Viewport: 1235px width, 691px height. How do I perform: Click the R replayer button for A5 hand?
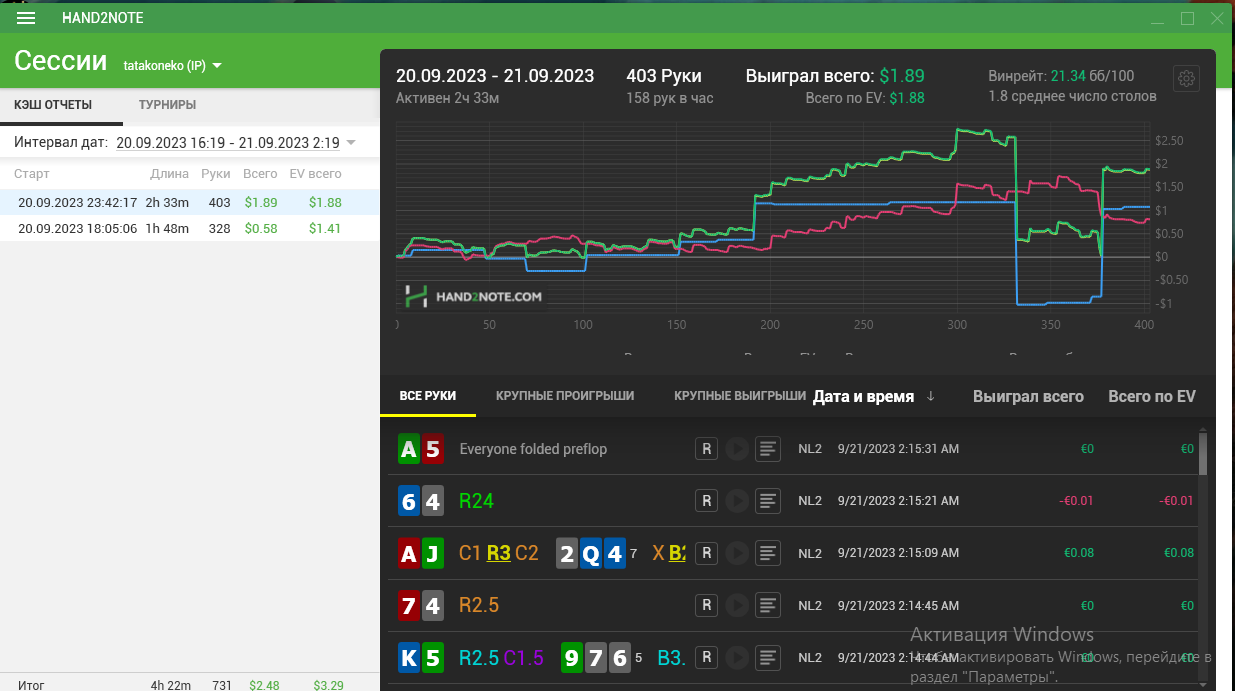tap(706, 449)
